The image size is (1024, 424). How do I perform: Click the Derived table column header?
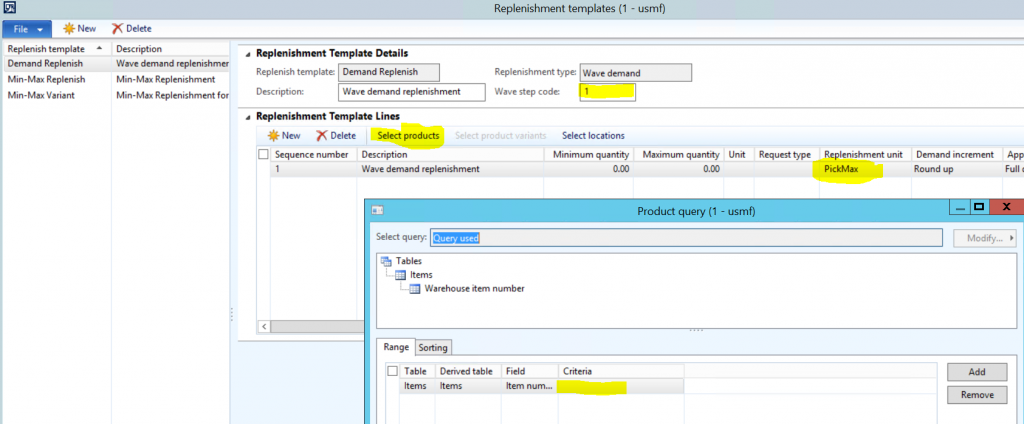coord(468,371)
